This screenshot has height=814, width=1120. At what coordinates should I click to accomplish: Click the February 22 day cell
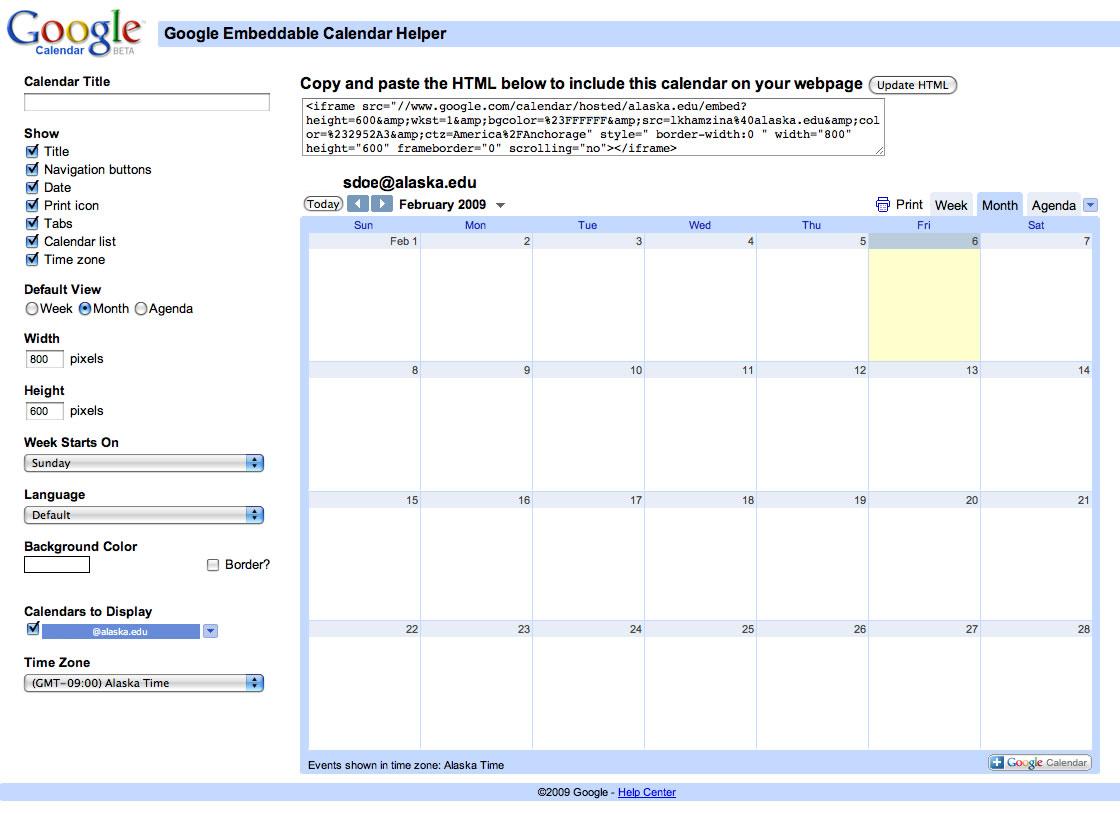pyautogui.click(x=364, y=685)
